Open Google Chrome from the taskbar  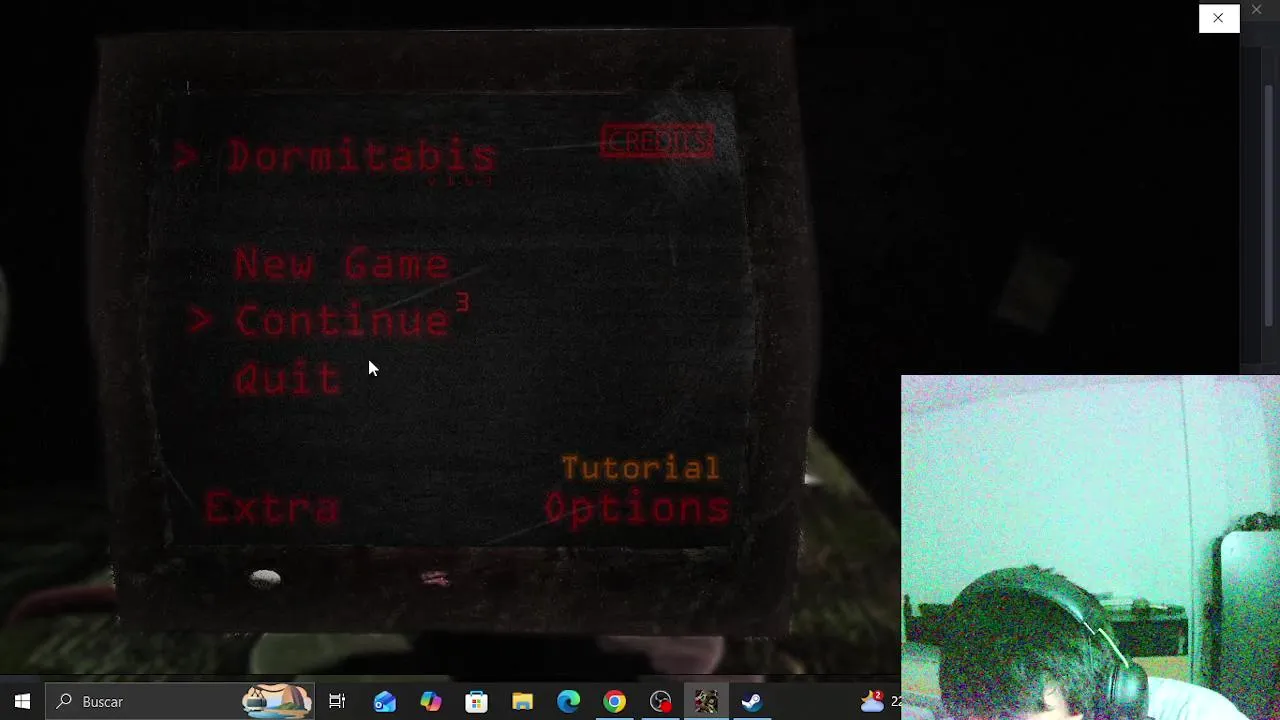615,702
